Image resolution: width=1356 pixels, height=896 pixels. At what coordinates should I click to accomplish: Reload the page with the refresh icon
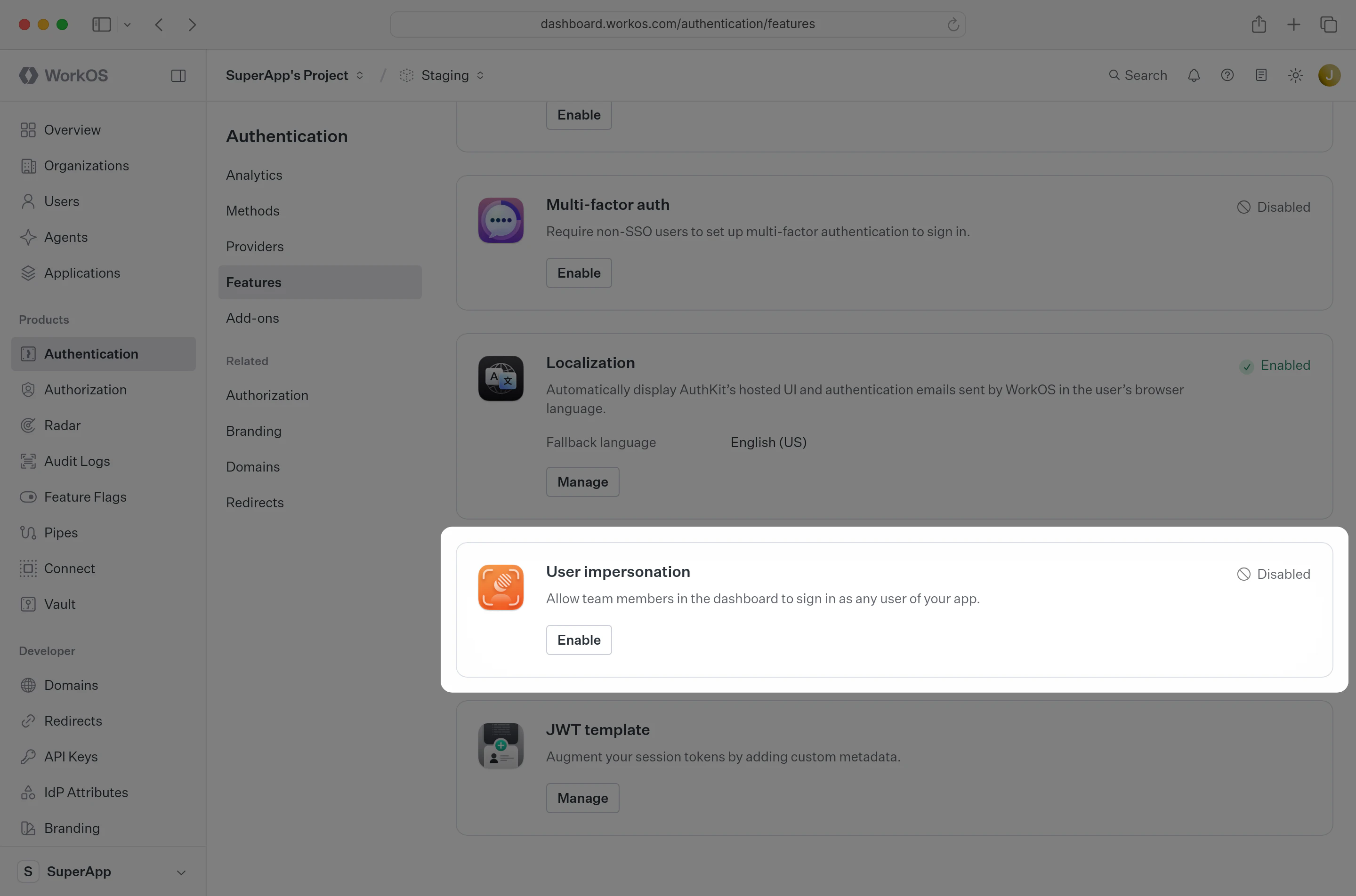click(x=953, y=24)
